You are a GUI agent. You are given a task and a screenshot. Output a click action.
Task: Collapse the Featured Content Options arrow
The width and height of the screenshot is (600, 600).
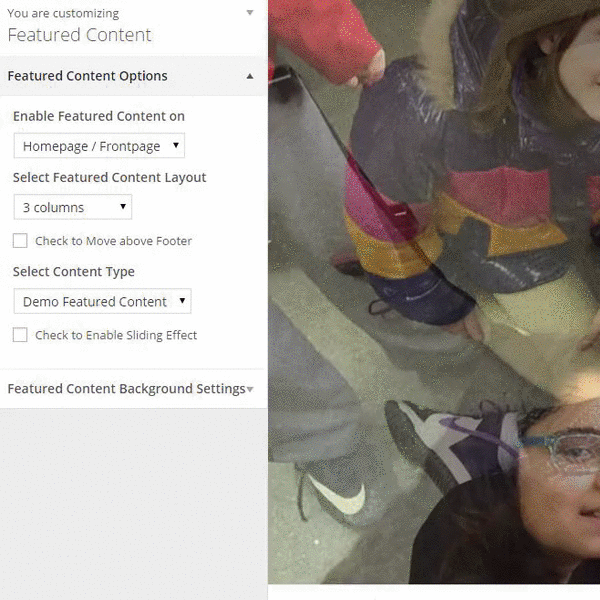(250, 76)
